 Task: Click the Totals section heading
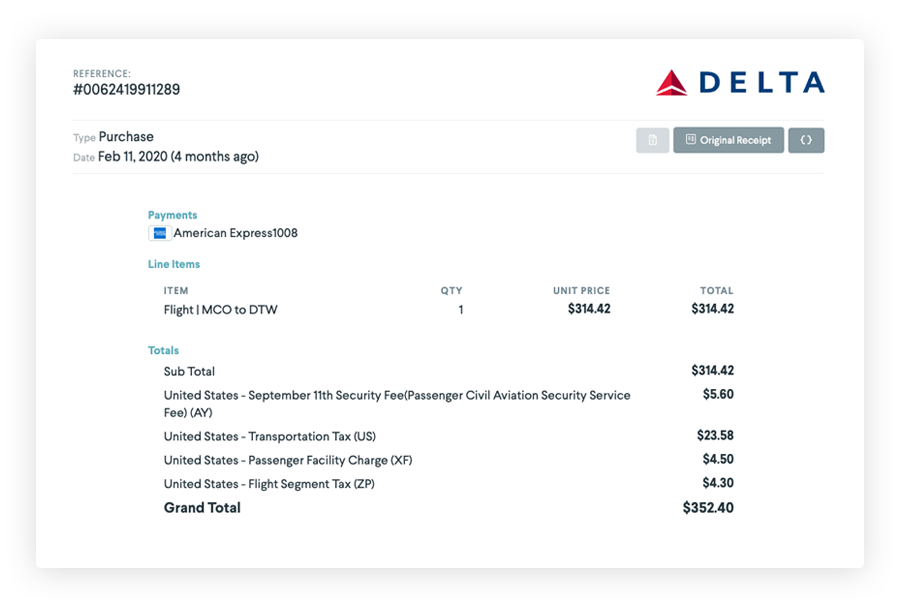(164, 350)
